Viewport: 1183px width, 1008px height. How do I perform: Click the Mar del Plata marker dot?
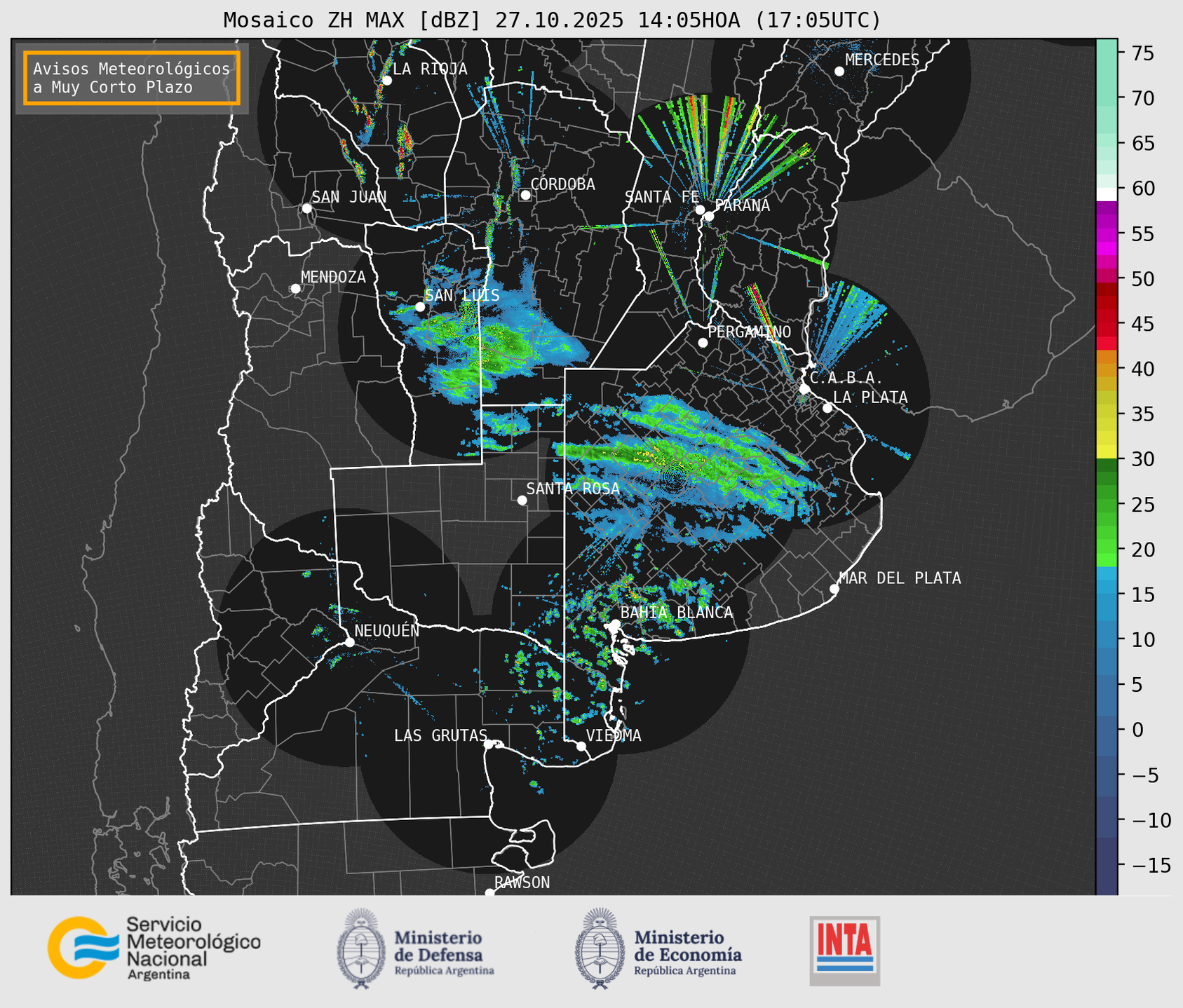click(x=834, y=589)
